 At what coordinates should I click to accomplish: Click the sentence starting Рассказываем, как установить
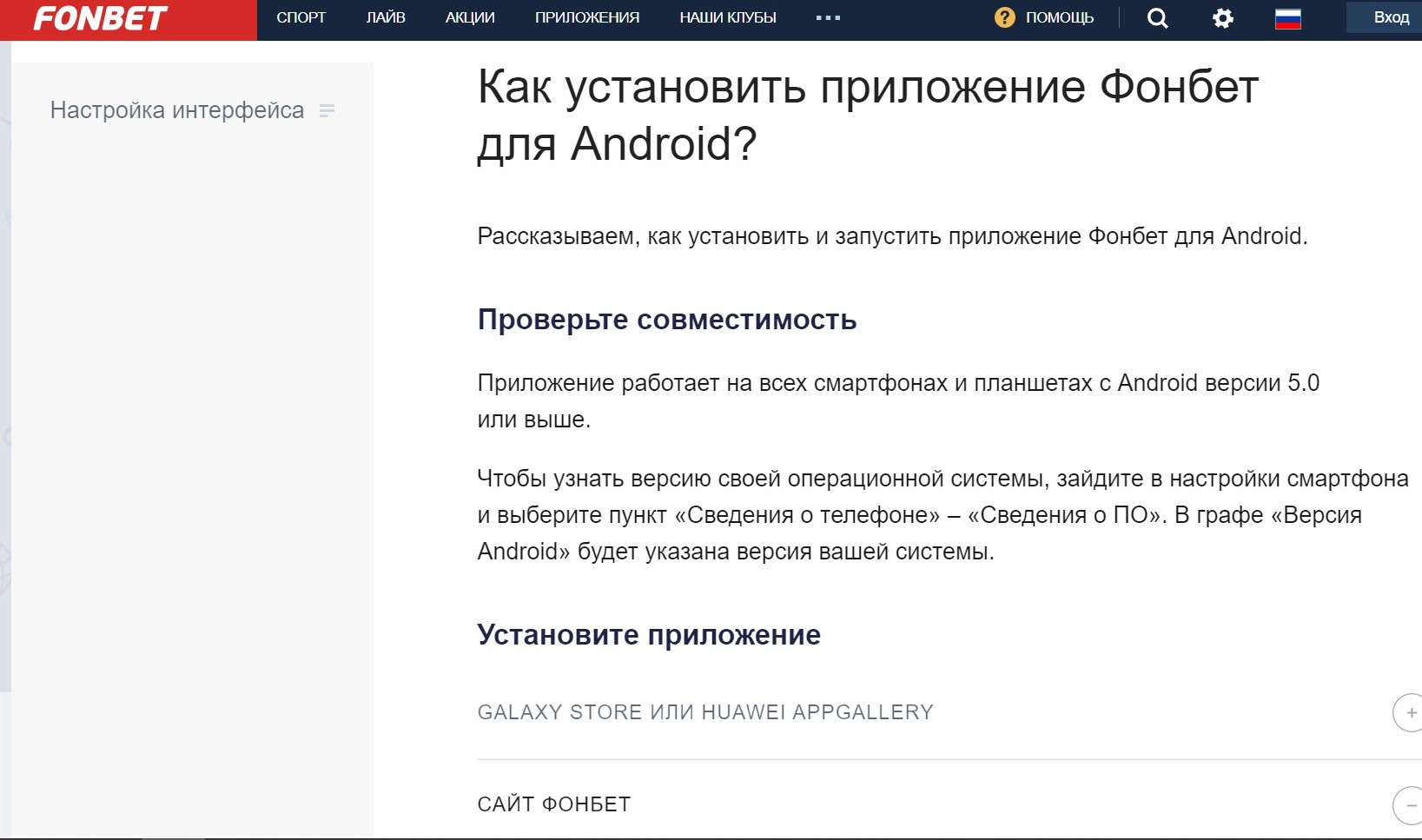point(892,236)
